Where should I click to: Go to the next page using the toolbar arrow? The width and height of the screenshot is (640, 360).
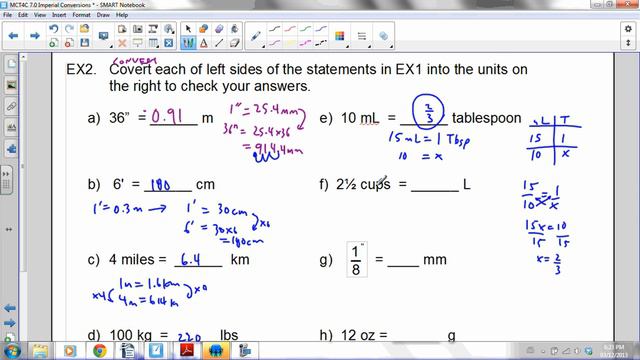[x=35, y=36]
